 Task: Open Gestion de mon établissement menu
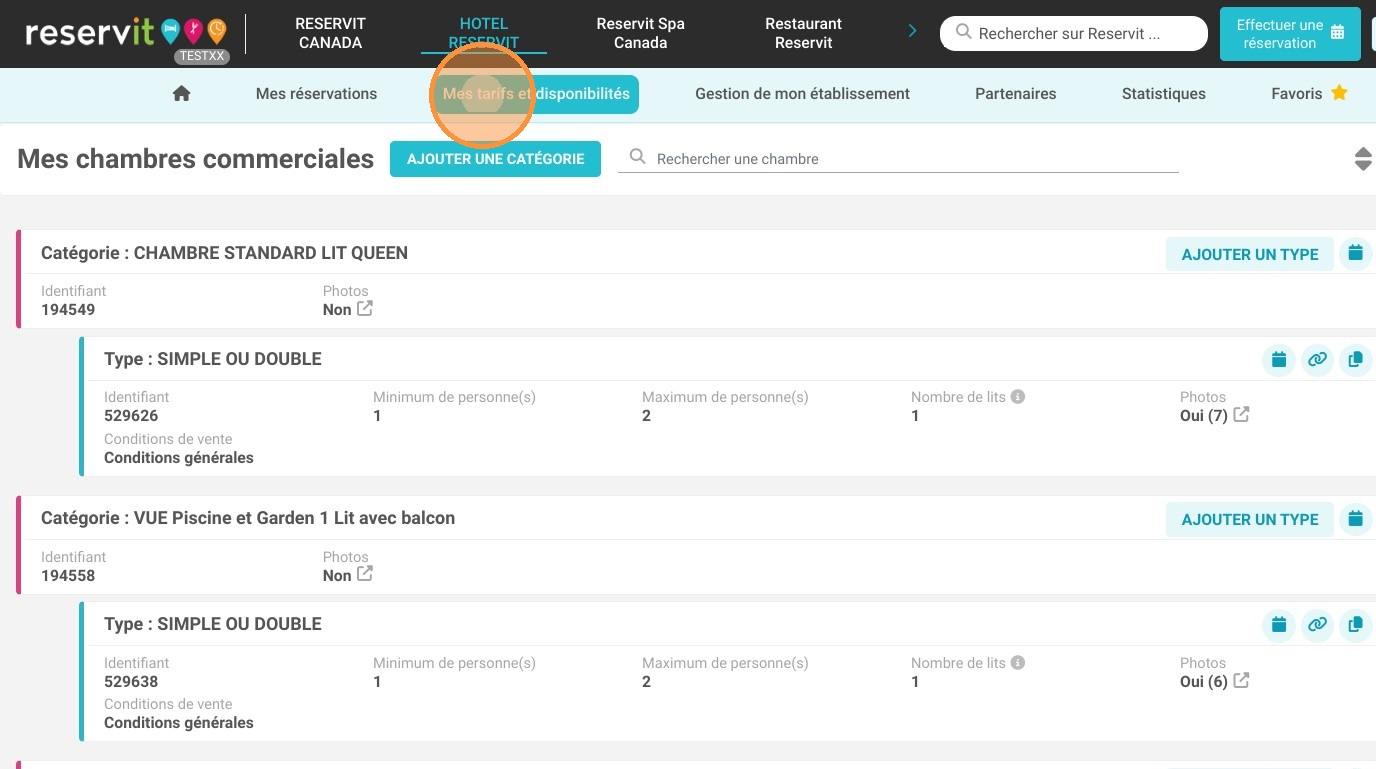pos(802,94)
